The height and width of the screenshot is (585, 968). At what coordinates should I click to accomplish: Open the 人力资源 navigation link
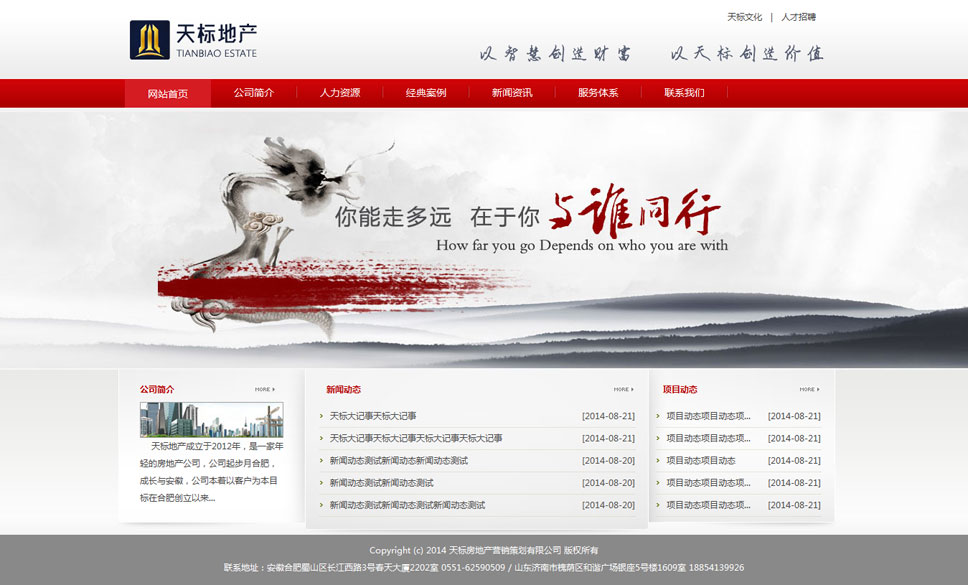(341, 93)
